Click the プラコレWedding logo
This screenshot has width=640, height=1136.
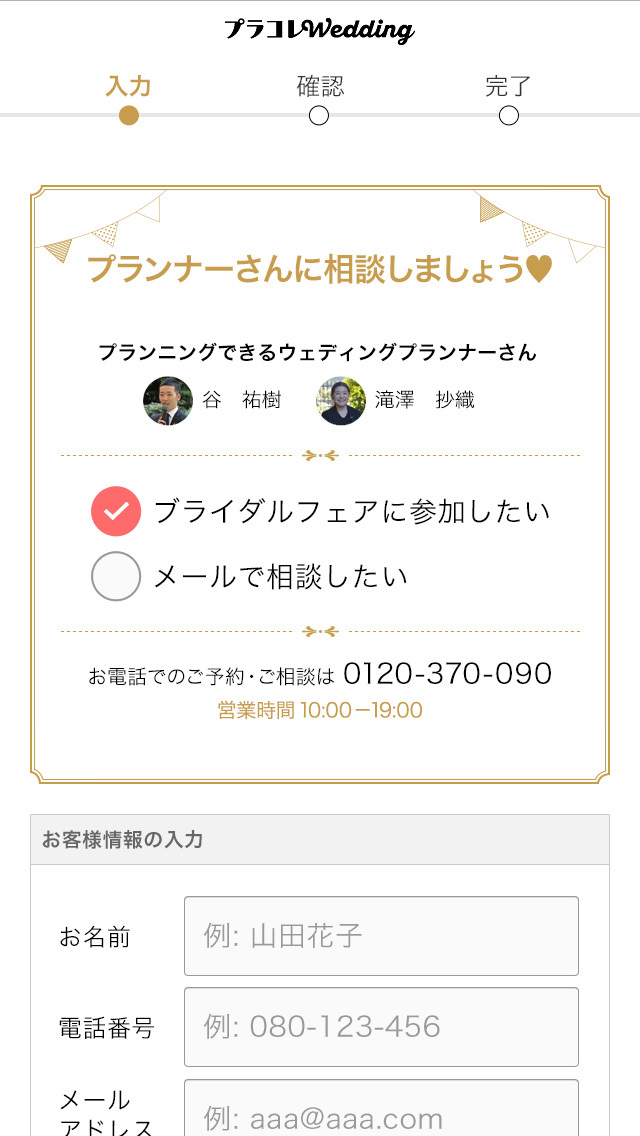point(320,29)
